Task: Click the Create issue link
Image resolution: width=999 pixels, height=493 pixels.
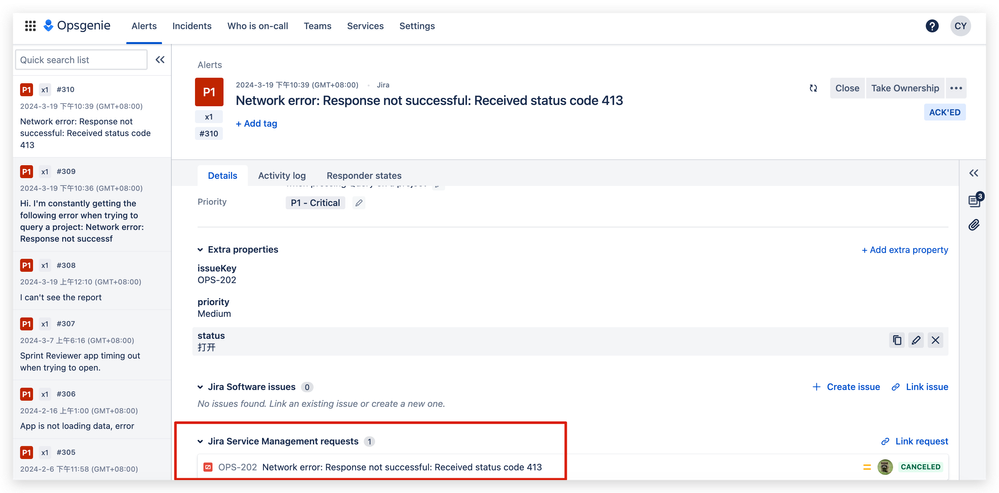Action: click(x=846, y=387)
